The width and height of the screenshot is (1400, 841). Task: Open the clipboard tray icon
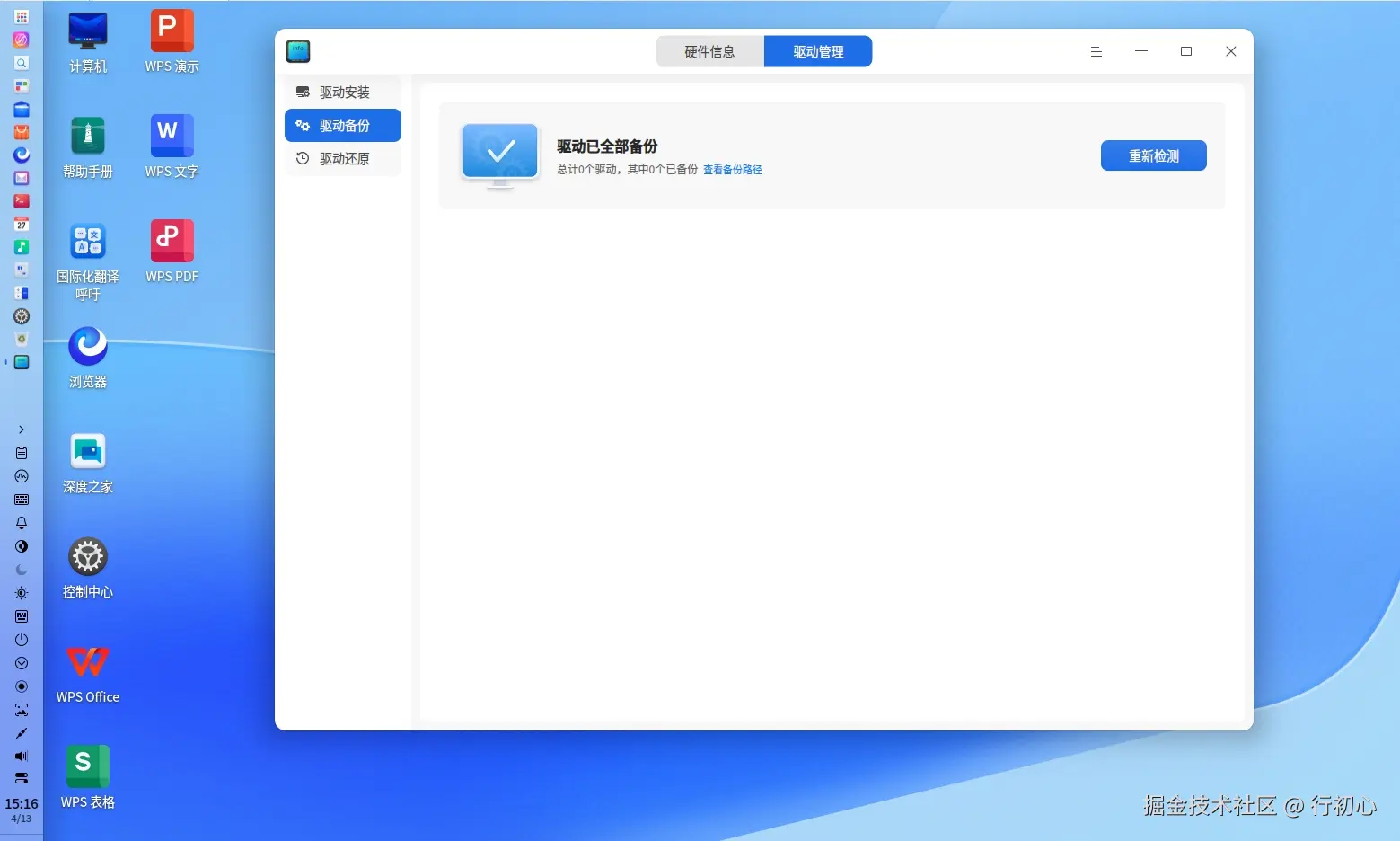pyautogui.click(x=22, y=453)
